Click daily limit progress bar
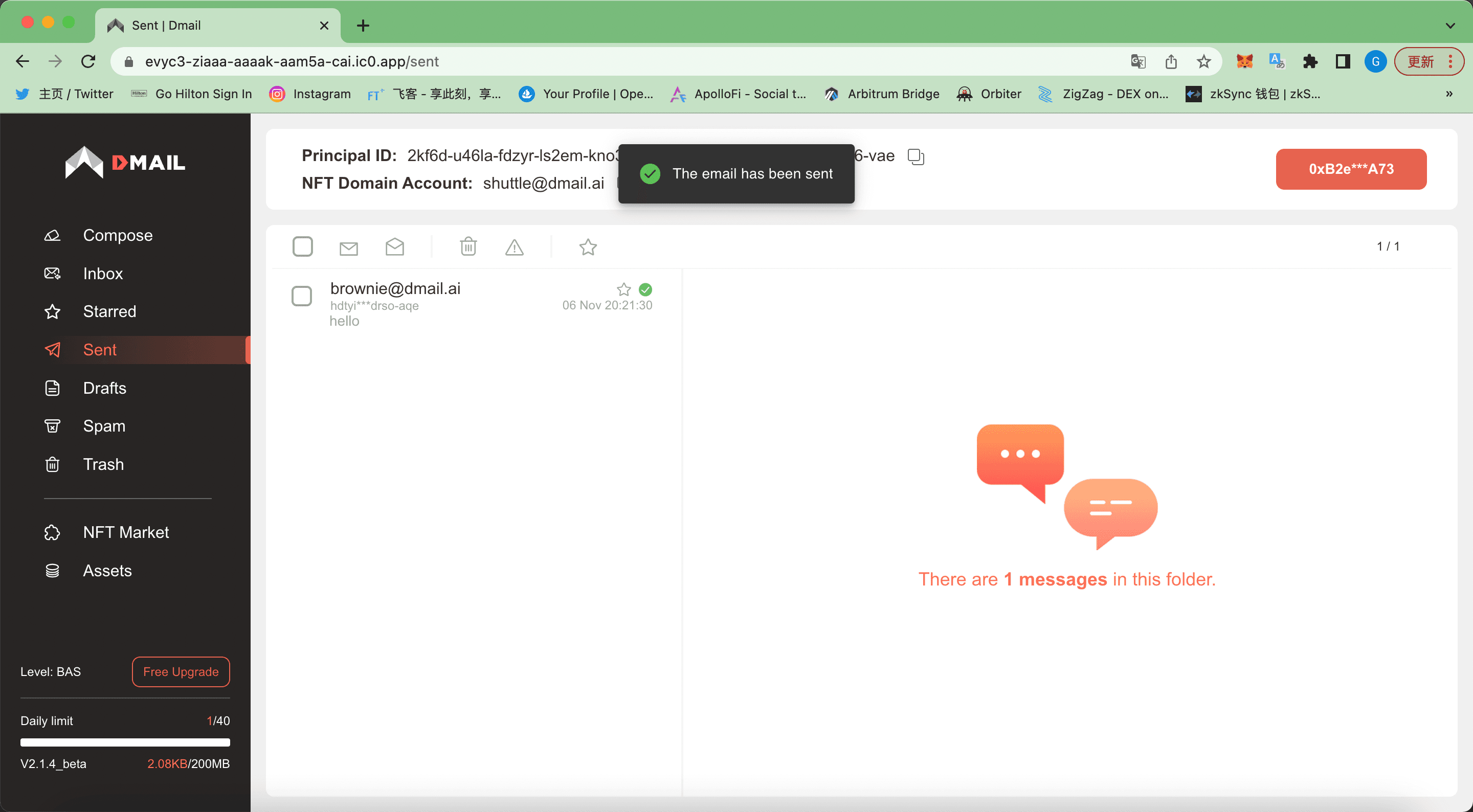 [125, 742]
